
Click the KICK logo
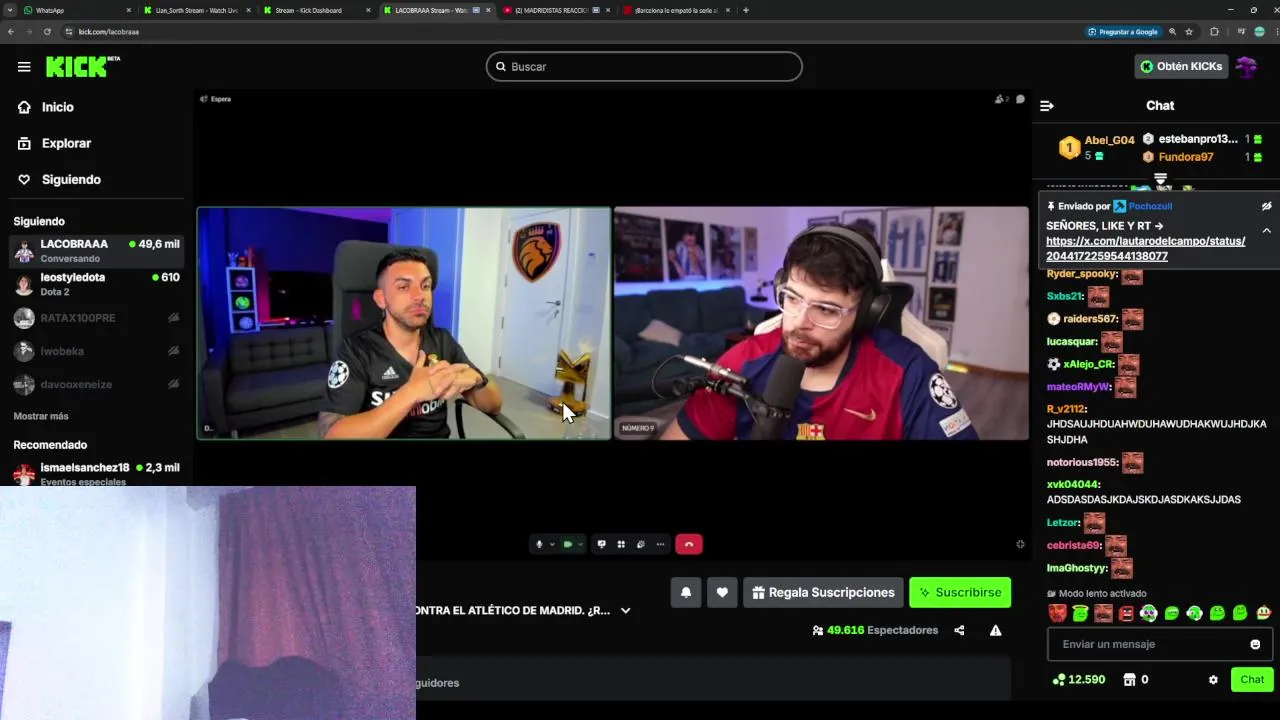[83, 66]
